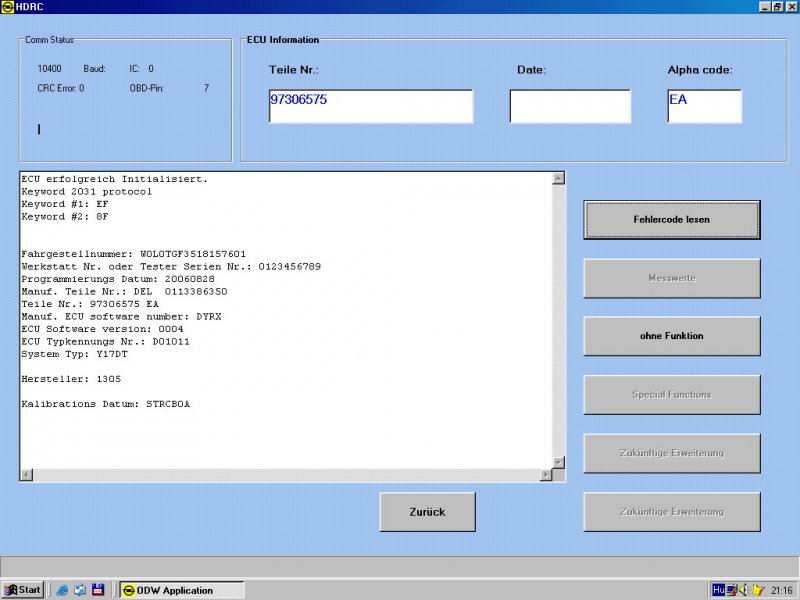This screenshot has width=800, height=600.
Task: Select the ohne Funktion button
Action: (x=671, y=336)
